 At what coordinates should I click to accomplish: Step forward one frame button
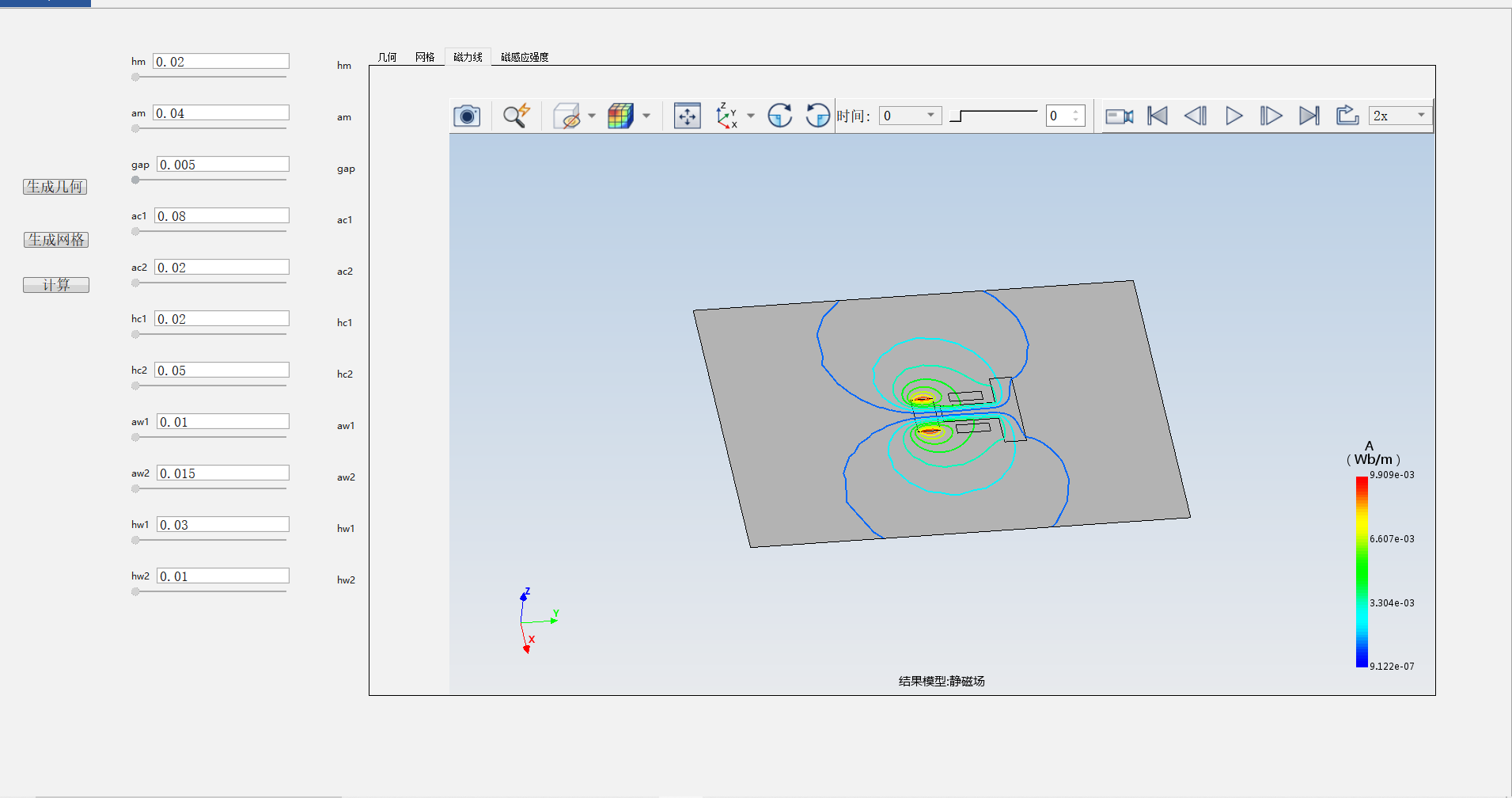click(1271, 116)
